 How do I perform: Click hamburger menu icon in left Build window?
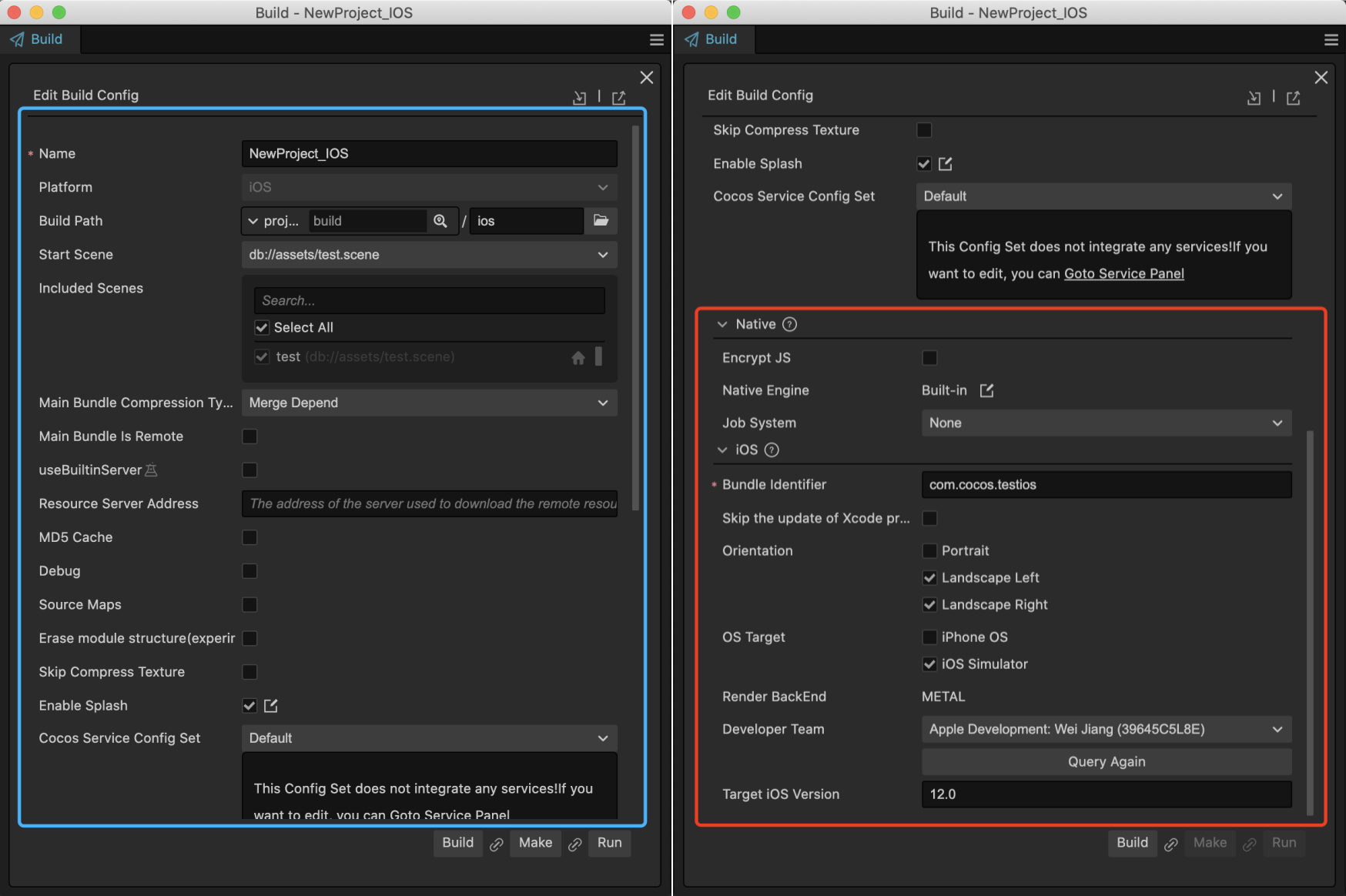[x=656, y=40]
